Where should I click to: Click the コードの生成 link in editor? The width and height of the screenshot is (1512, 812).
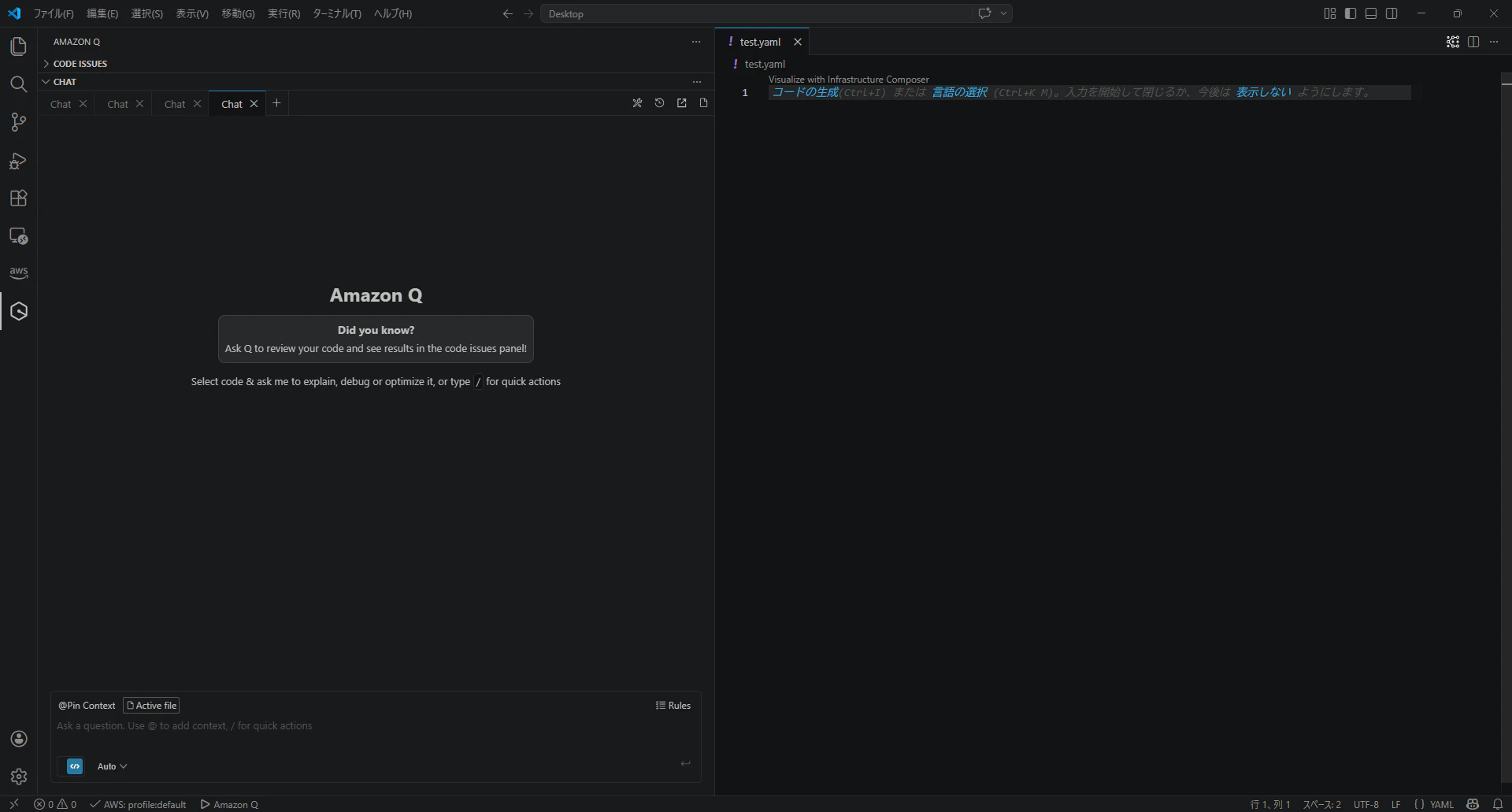point(805,92)
